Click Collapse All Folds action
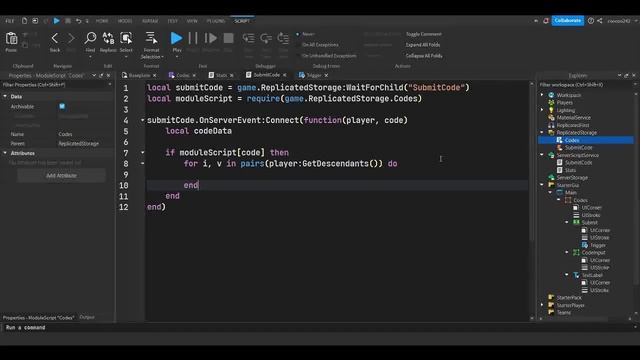640x360 pixels. pos(424,56)
